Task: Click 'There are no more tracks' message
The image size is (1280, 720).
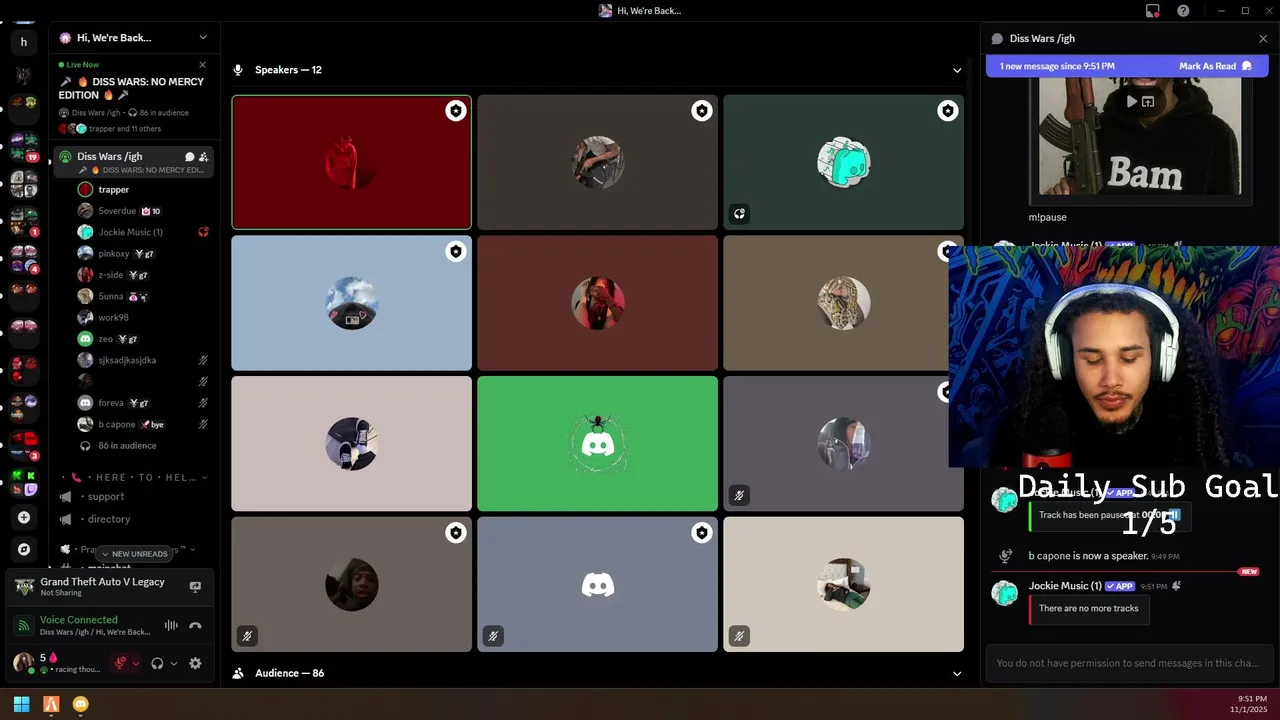Action: tap(1088, 608)
